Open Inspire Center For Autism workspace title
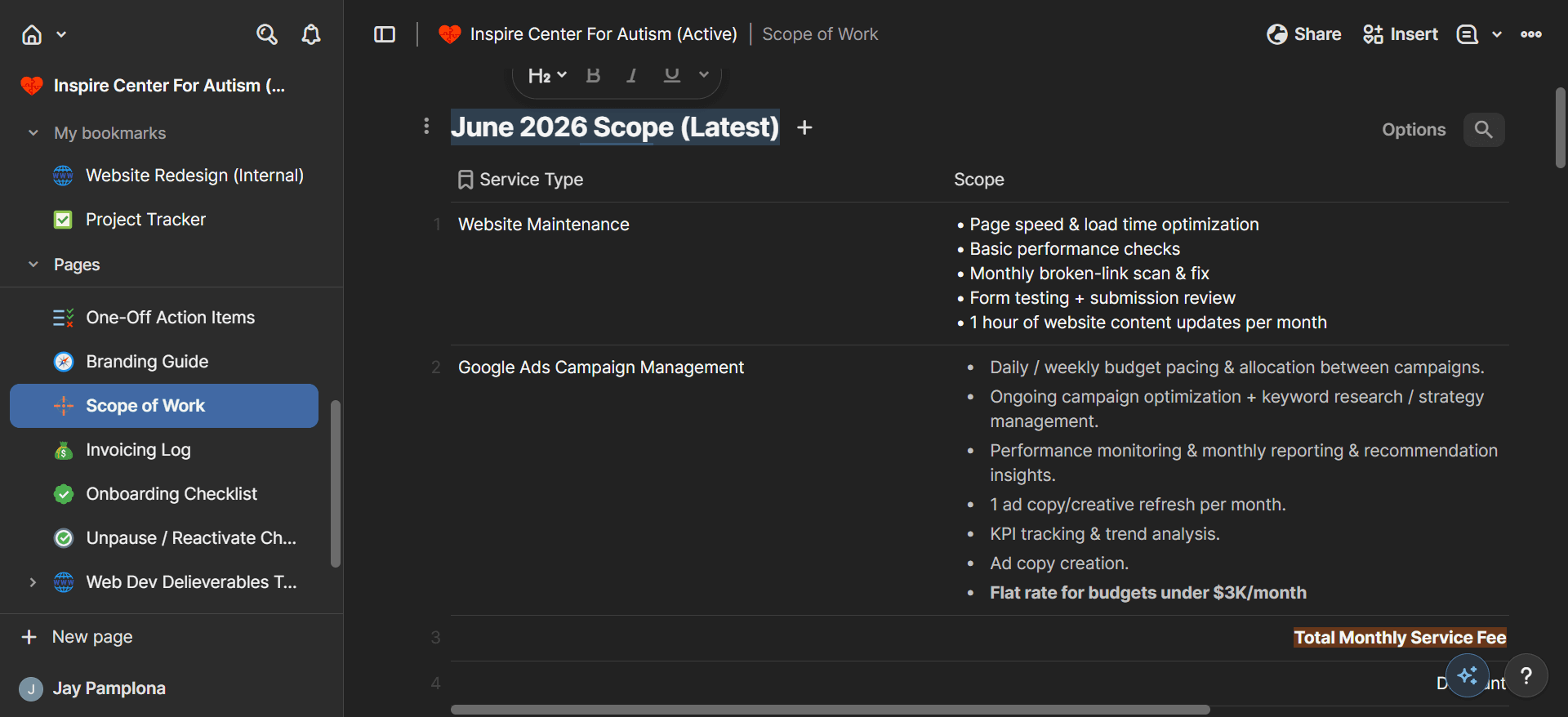1568x717 pixels. click(170, 86)
